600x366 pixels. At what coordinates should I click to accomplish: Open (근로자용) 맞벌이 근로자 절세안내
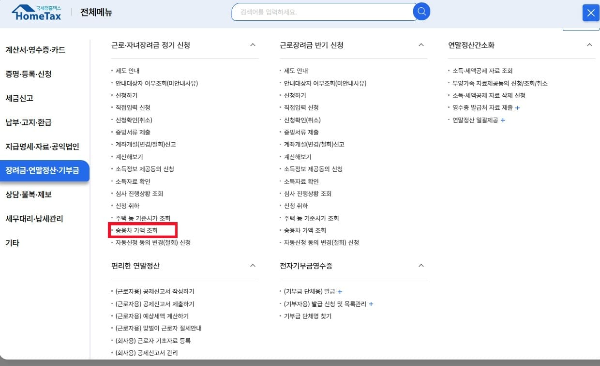pos(158,328)
